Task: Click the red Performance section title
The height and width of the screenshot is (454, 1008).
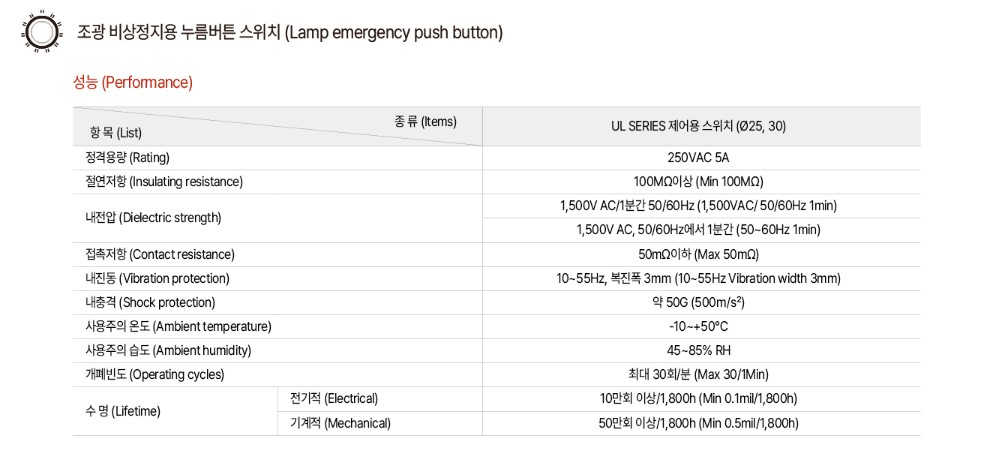Action: tap(133, 82)
